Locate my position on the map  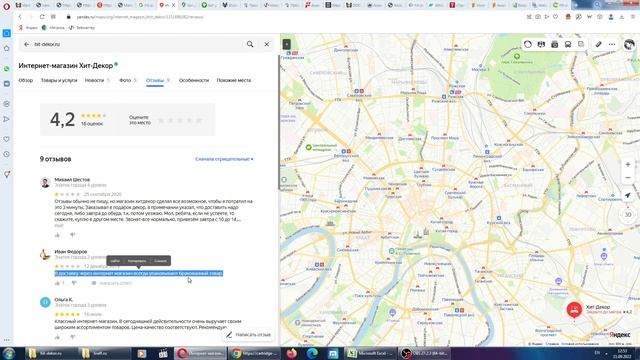click(x=628, y=196)
